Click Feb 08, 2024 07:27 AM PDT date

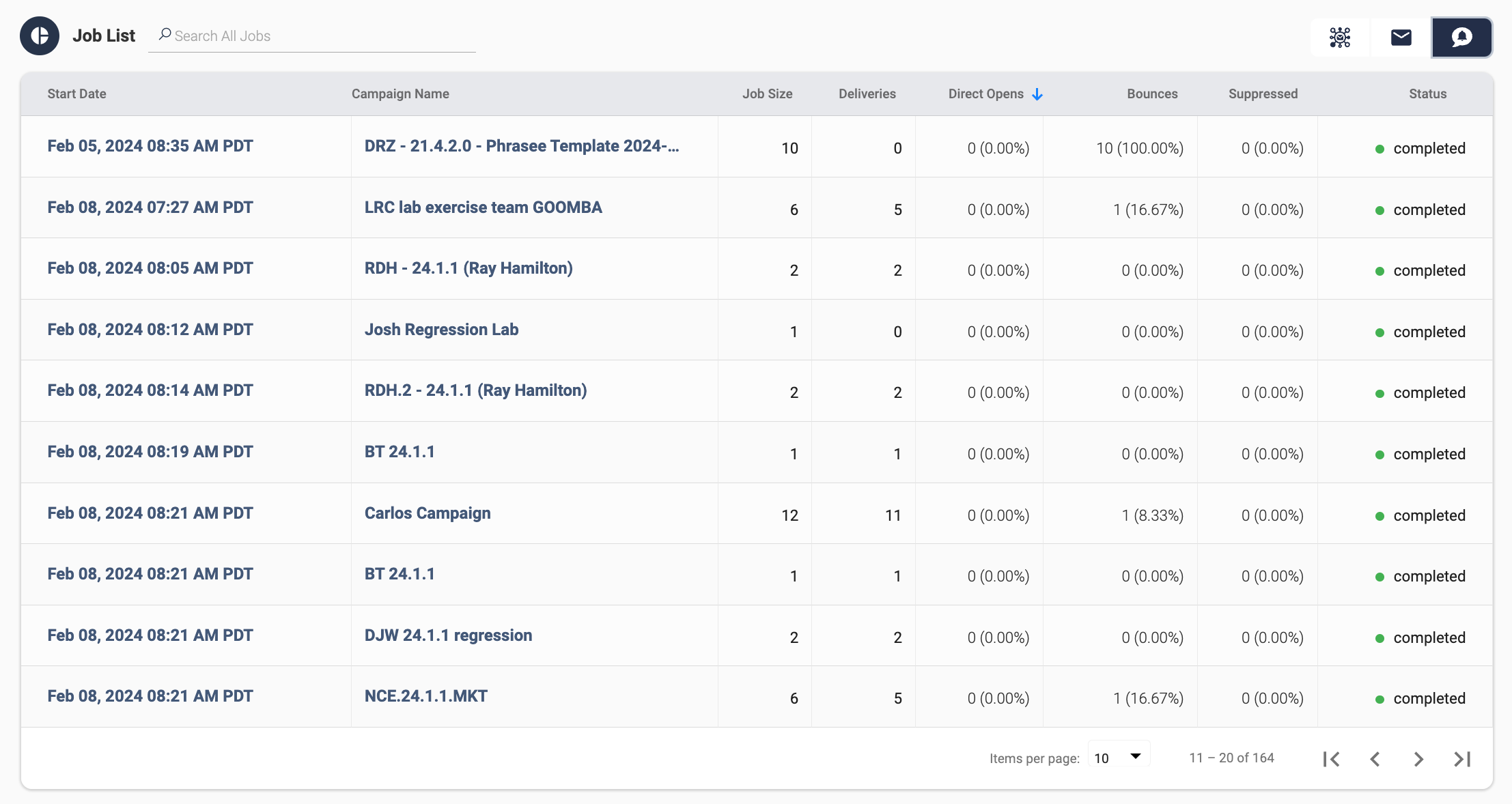click(150, 207)
